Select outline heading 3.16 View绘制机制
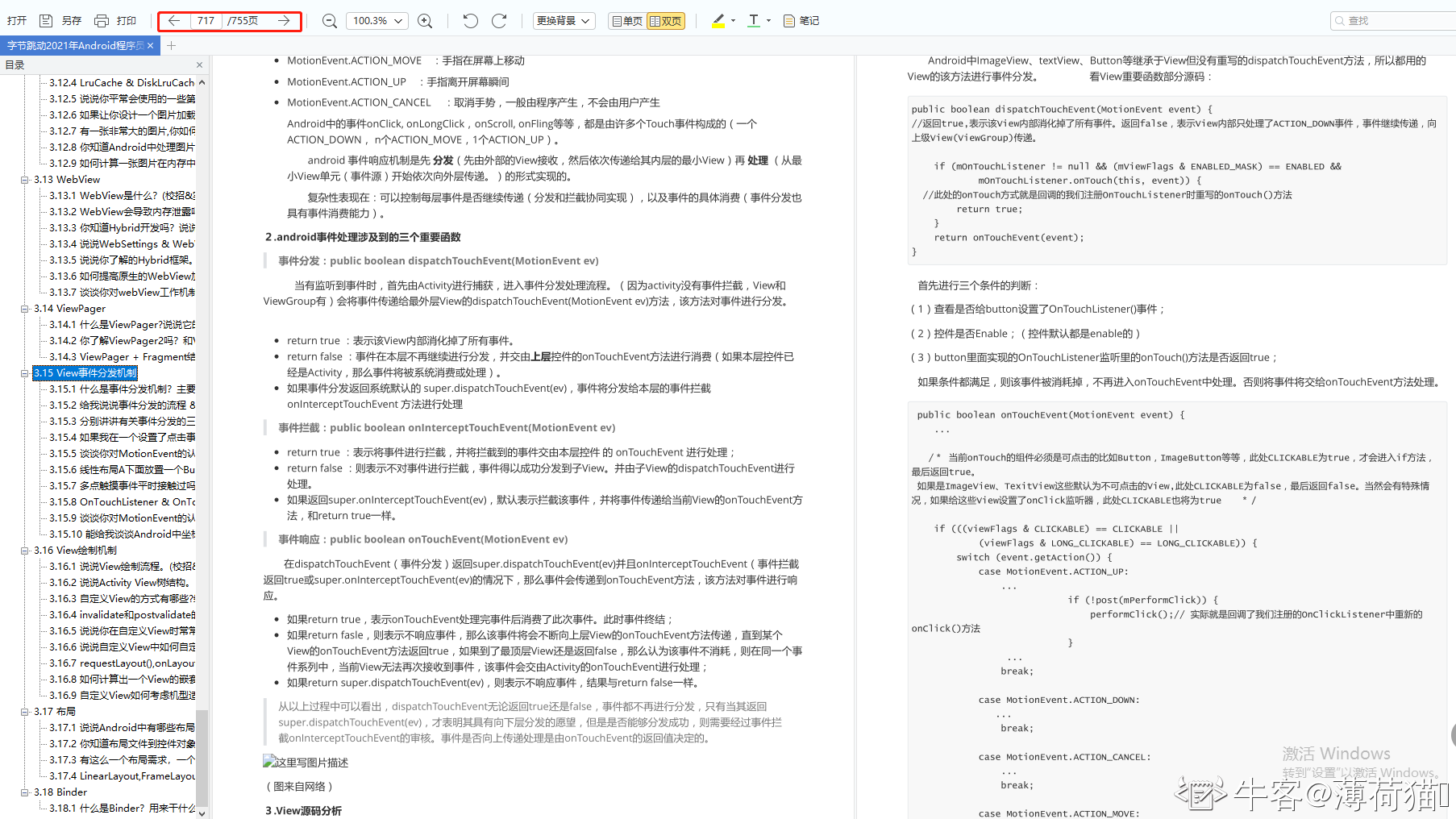Image resolution: width=1456 pixels, height=819 pixels. (75, 551)
